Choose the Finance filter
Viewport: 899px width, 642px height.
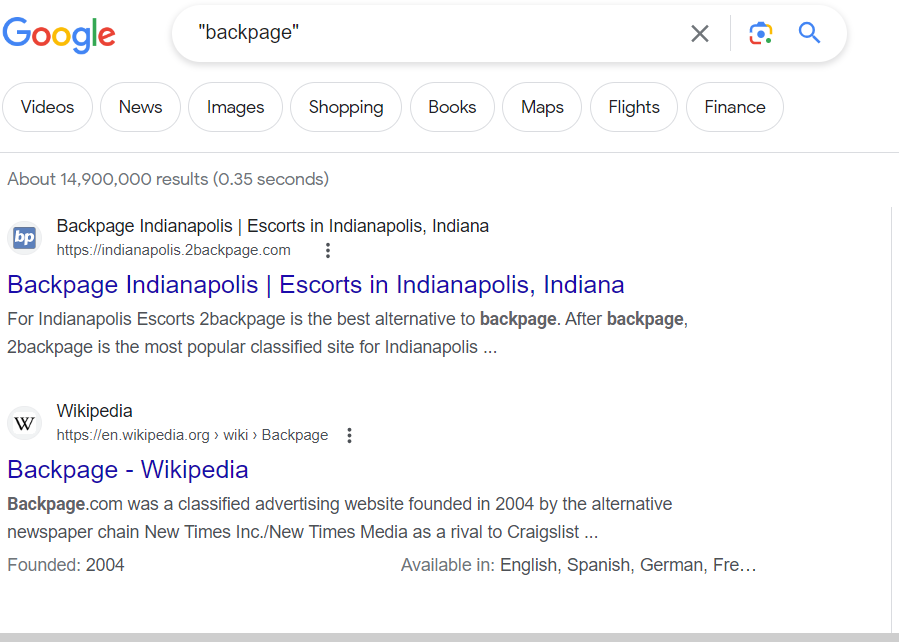pos(735,107)
